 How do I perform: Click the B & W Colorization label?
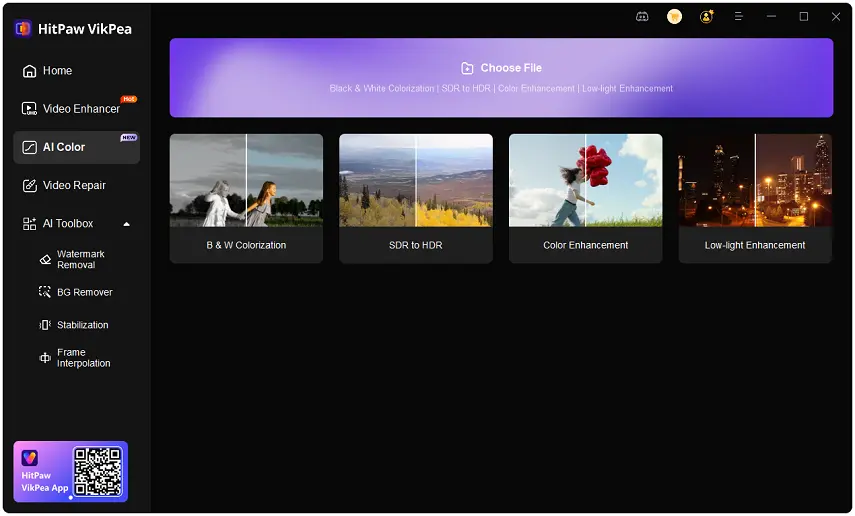tap(246, 245)
